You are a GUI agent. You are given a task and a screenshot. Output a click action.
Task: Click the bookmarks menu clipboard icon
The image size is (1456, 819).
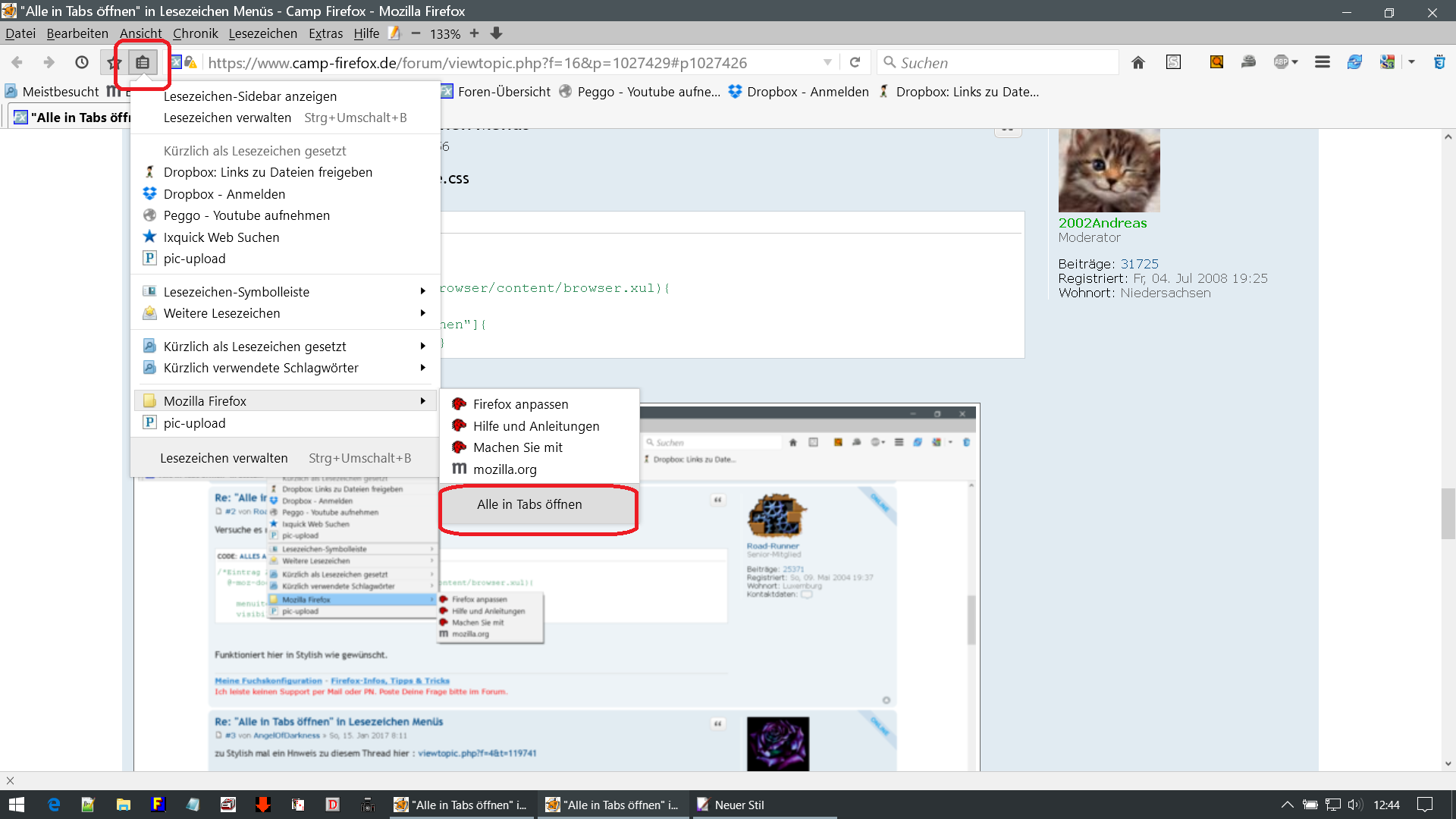pos(143,63)
